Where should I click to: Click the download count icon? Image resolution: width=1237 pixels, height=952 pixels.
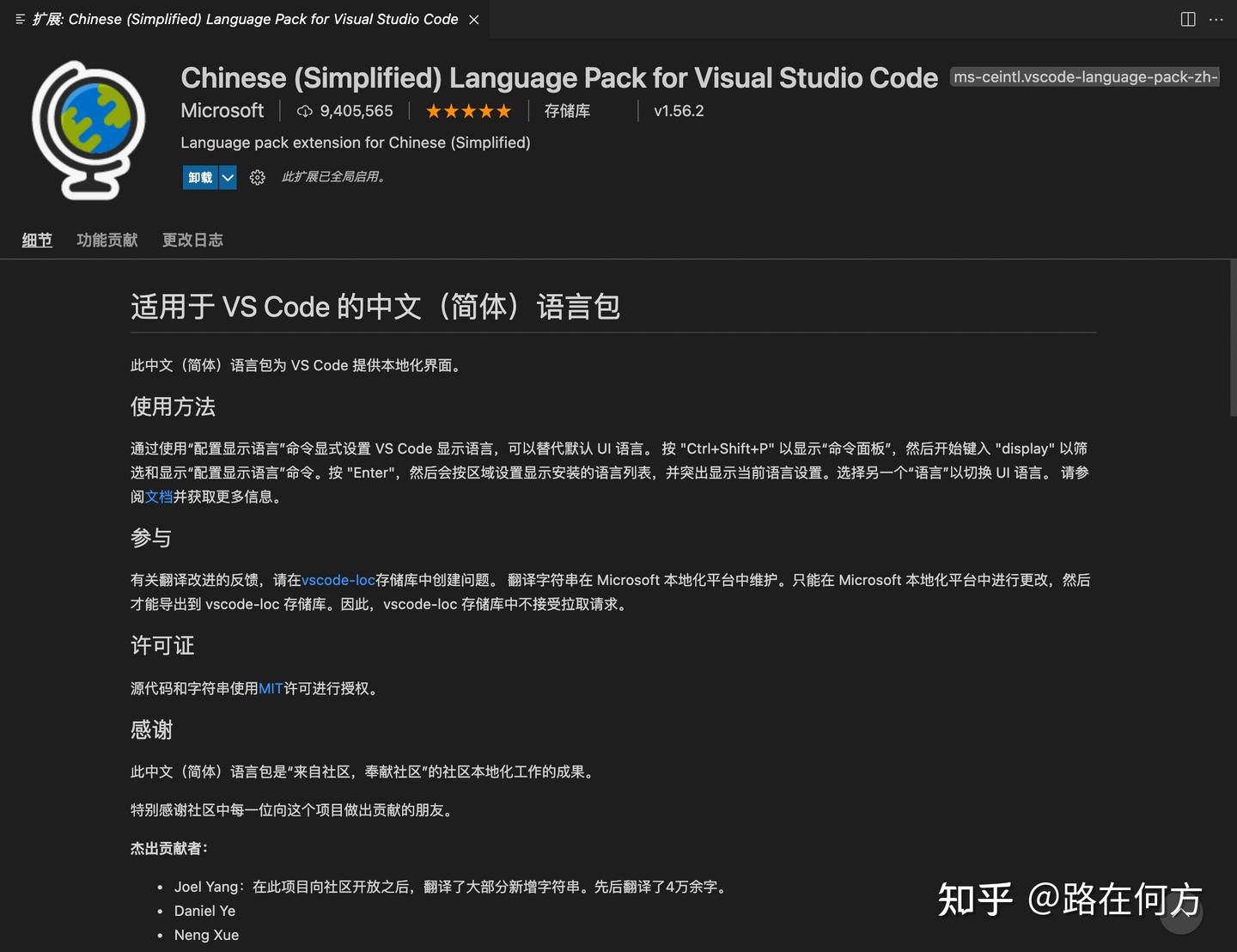pos(305,110)
